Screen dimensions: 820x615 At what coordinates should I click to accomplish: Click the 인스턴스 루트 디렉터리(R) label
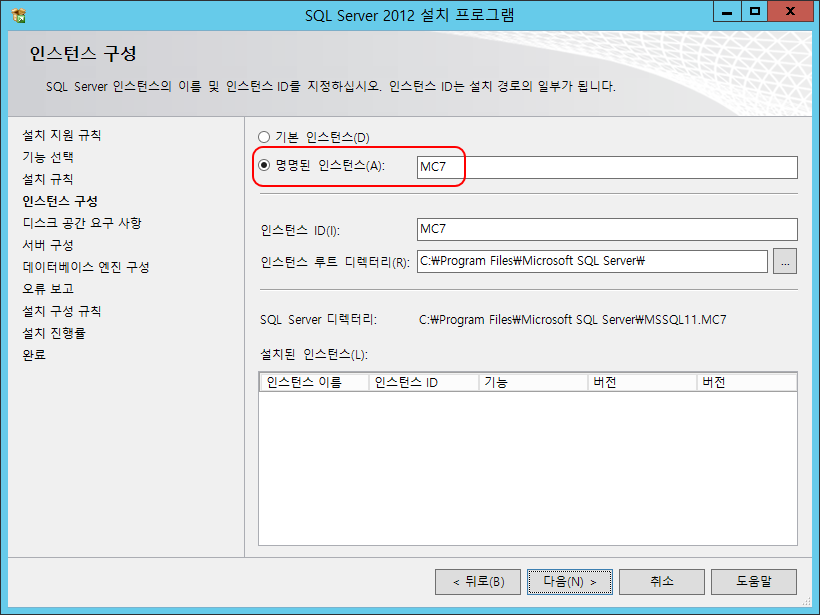click(x=335, y=262)
